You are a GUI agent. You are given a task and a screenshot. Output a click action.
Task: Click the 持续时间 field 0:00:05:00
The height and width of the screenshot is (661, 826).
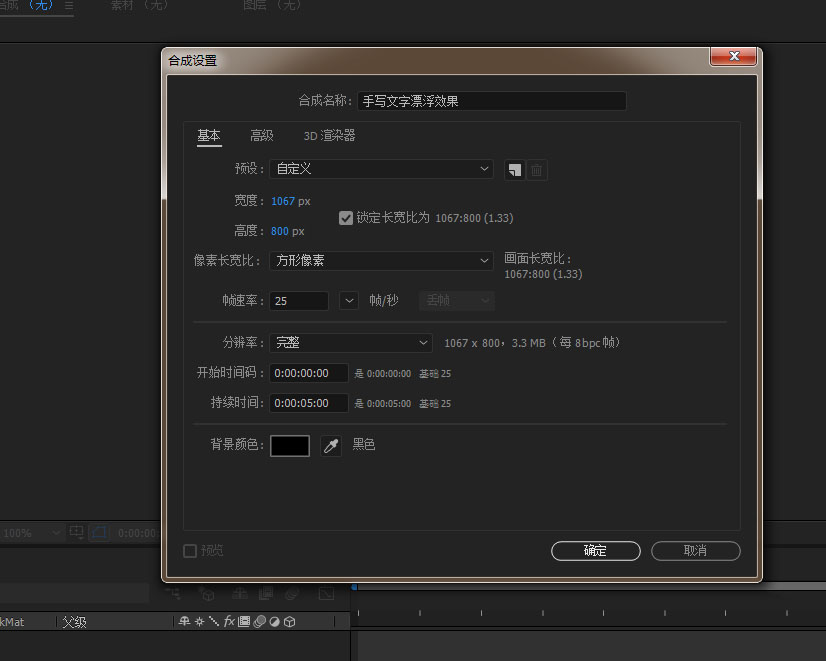coord(309,403)
